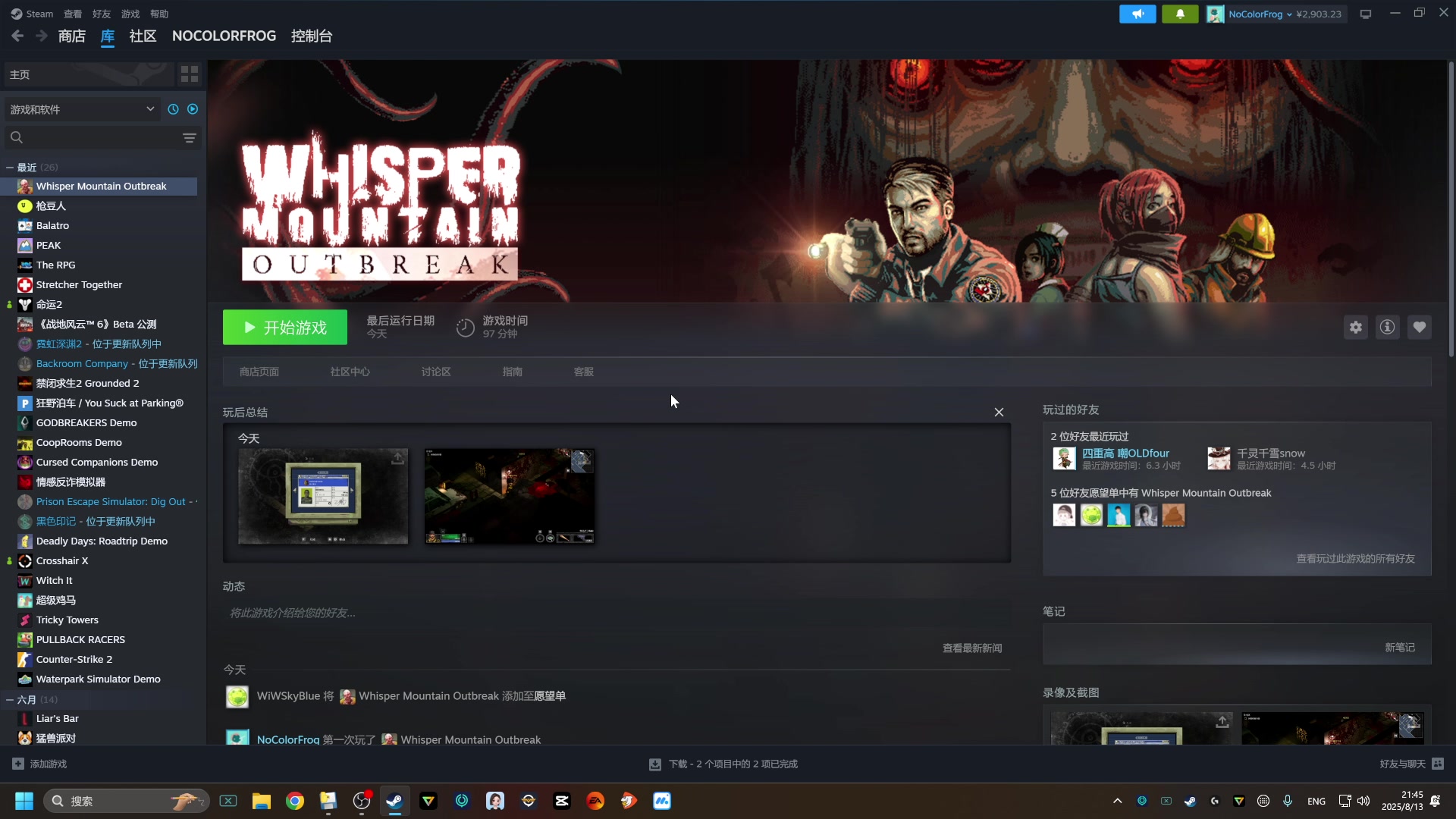The width and height of the screenshot is (1456, 819).
Task: Go forward with the right arrow
Action: [x=42, y=36]
